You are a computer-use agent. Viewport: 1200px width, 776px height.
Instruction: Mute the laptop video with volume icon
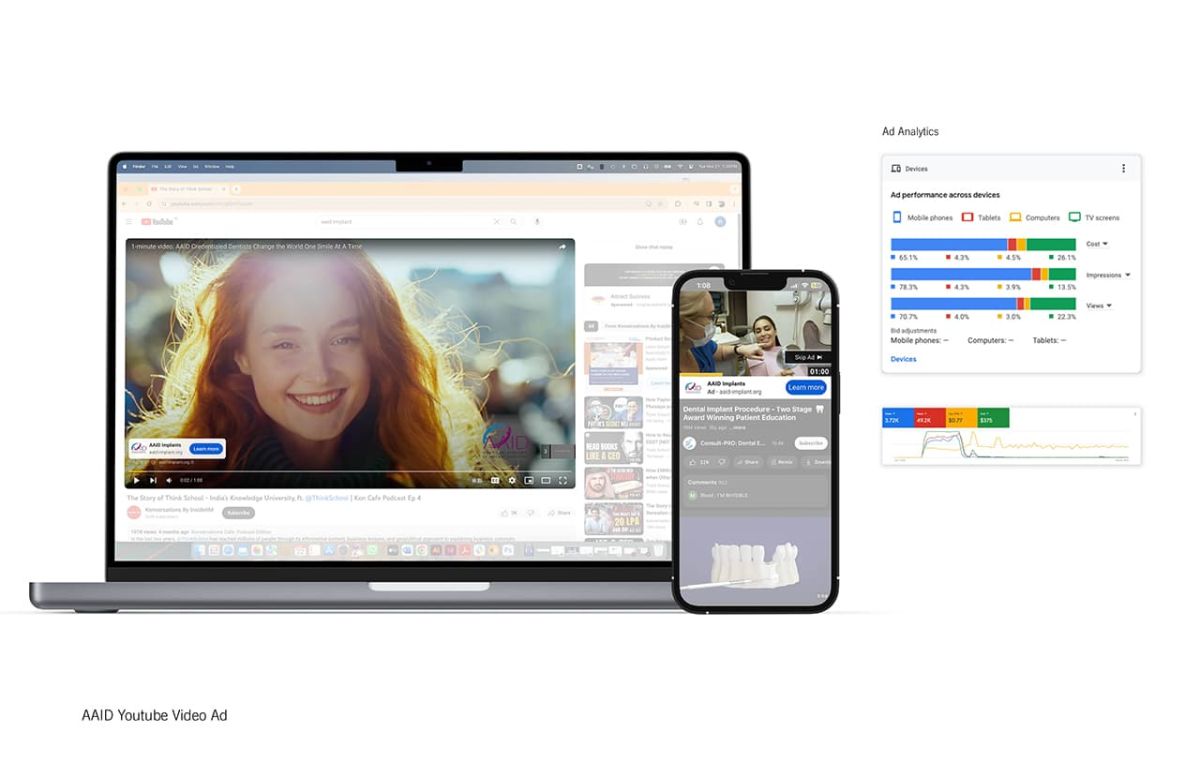[170, 480]
